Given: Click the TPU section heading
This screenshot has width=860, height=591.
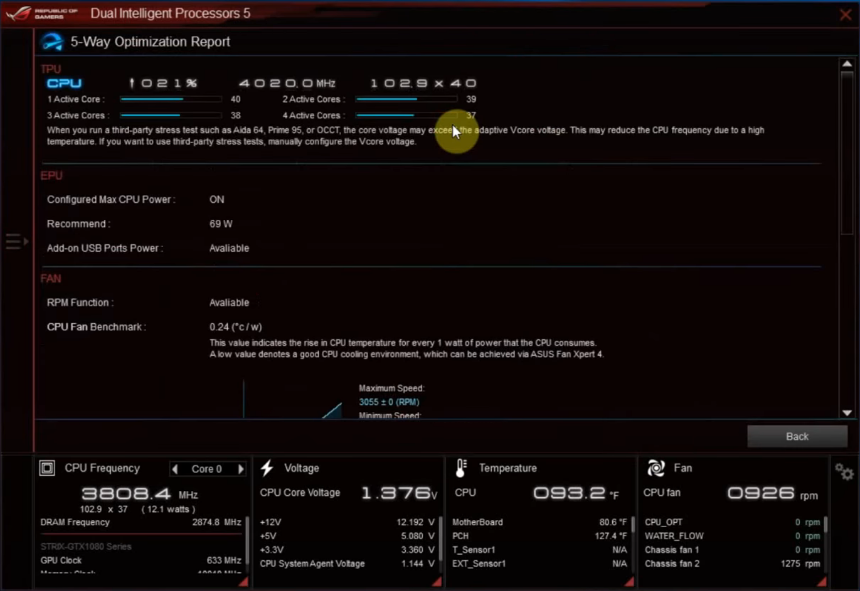Looking at the screenshot, I should (50, 69).
